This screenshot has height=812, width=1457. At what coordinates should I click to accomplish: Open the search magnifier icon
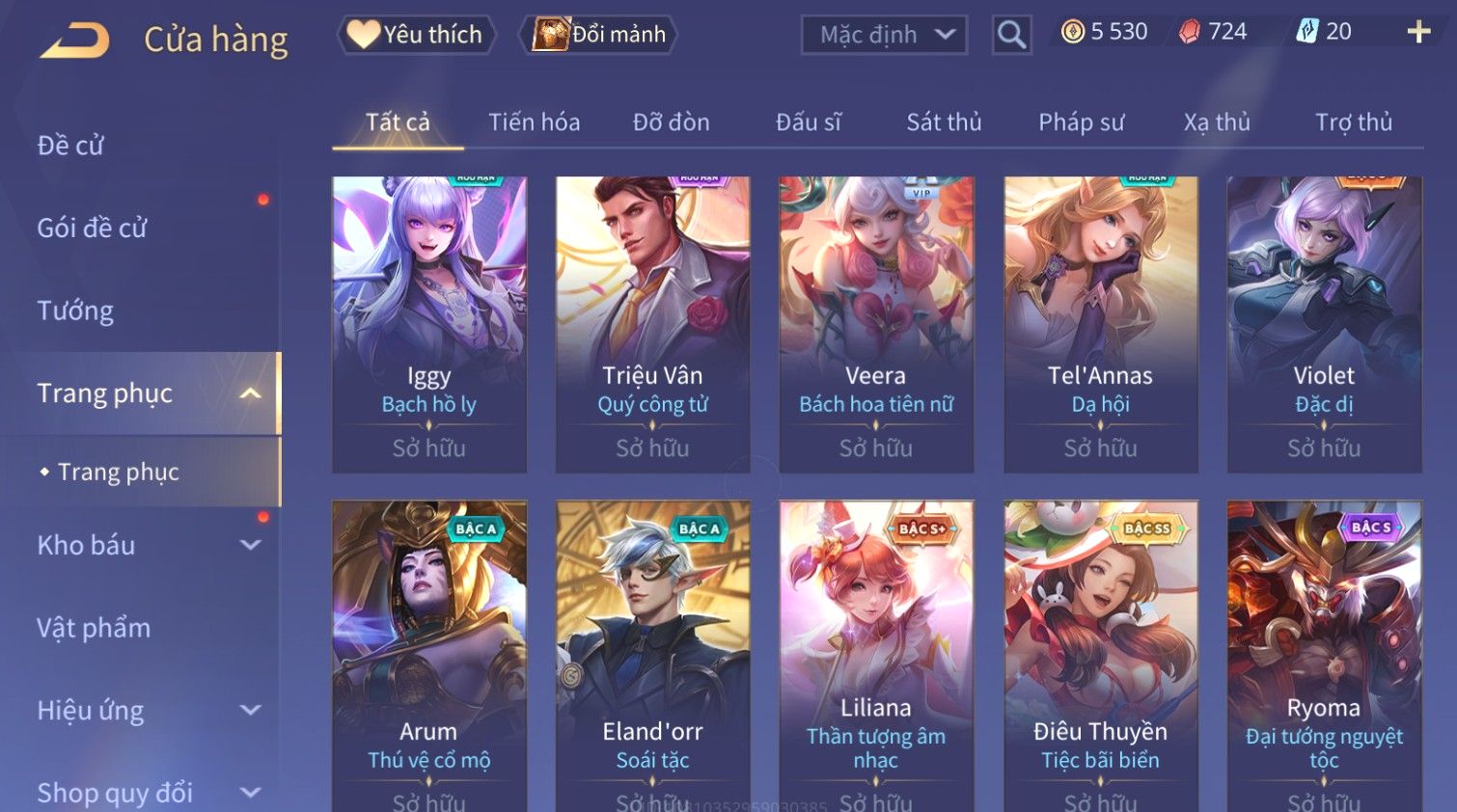(x=1011, y=35)
